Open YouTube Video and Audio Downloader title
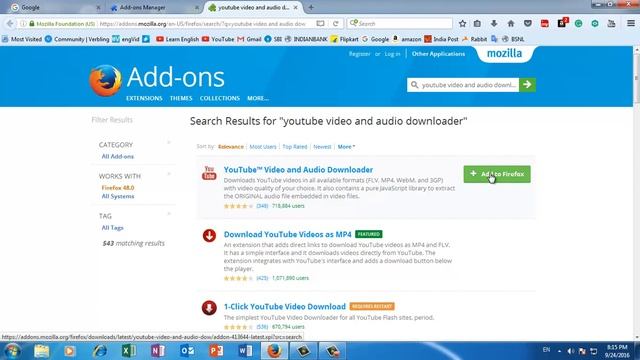Viewport: 640px width, 360px height. [298, 170]
